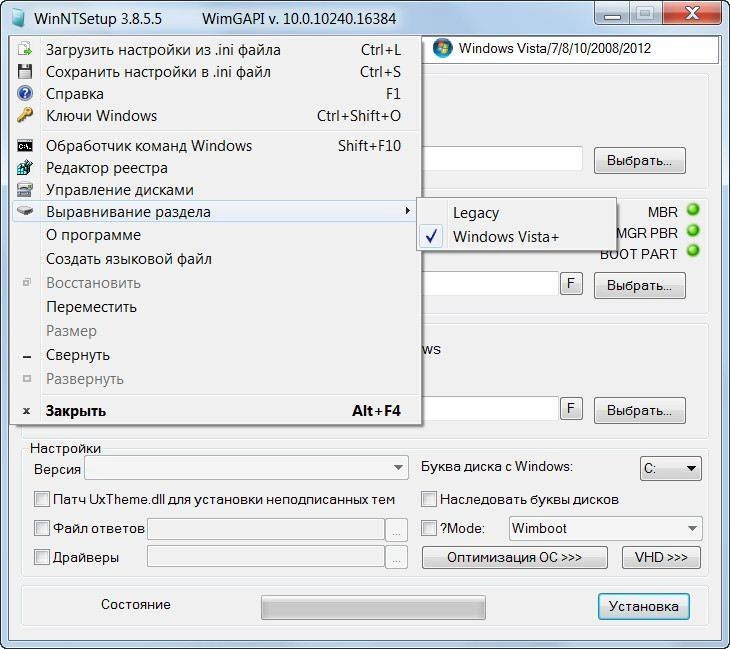Click Оптимизация ОС >>> button
Screen dimensions: 730x649
(x=514, y=557)
